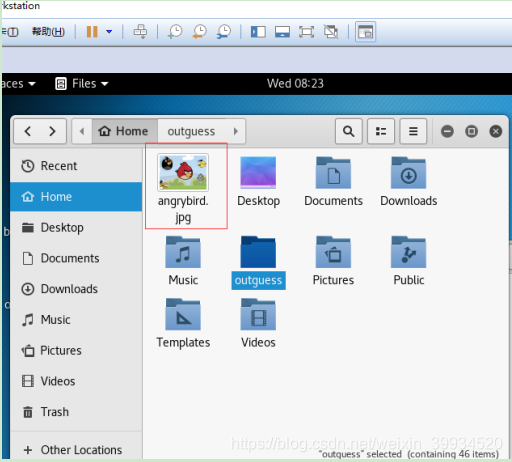512x462 pixels.
Task: Click VMware take snapshot icon
Action: [175, 32]
